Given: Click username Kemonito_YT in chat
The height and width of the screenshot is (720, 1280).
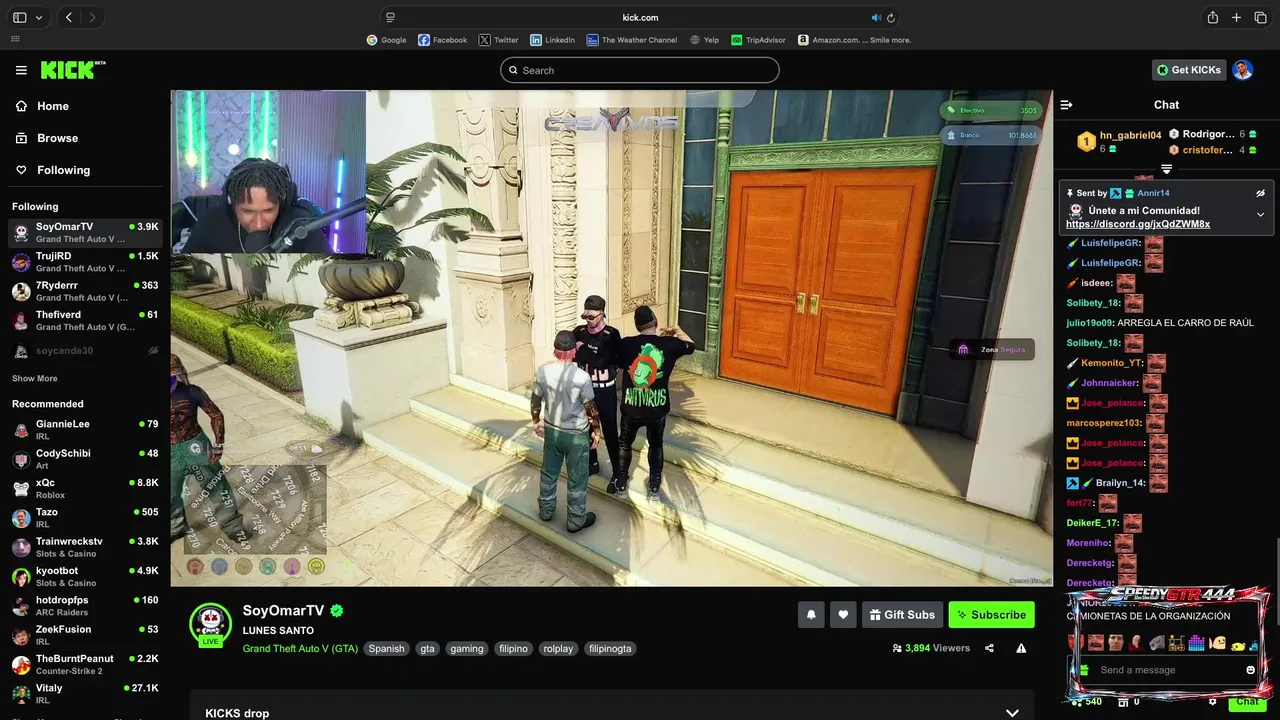Looking at the screenshot, I should coord(1112,363).
